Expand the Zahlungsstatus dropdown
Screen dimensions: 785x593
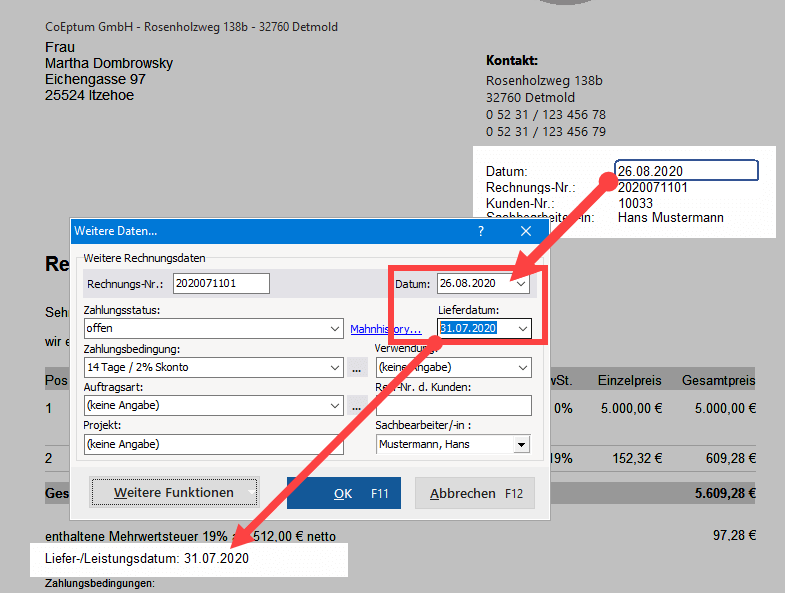click(334, 329)
